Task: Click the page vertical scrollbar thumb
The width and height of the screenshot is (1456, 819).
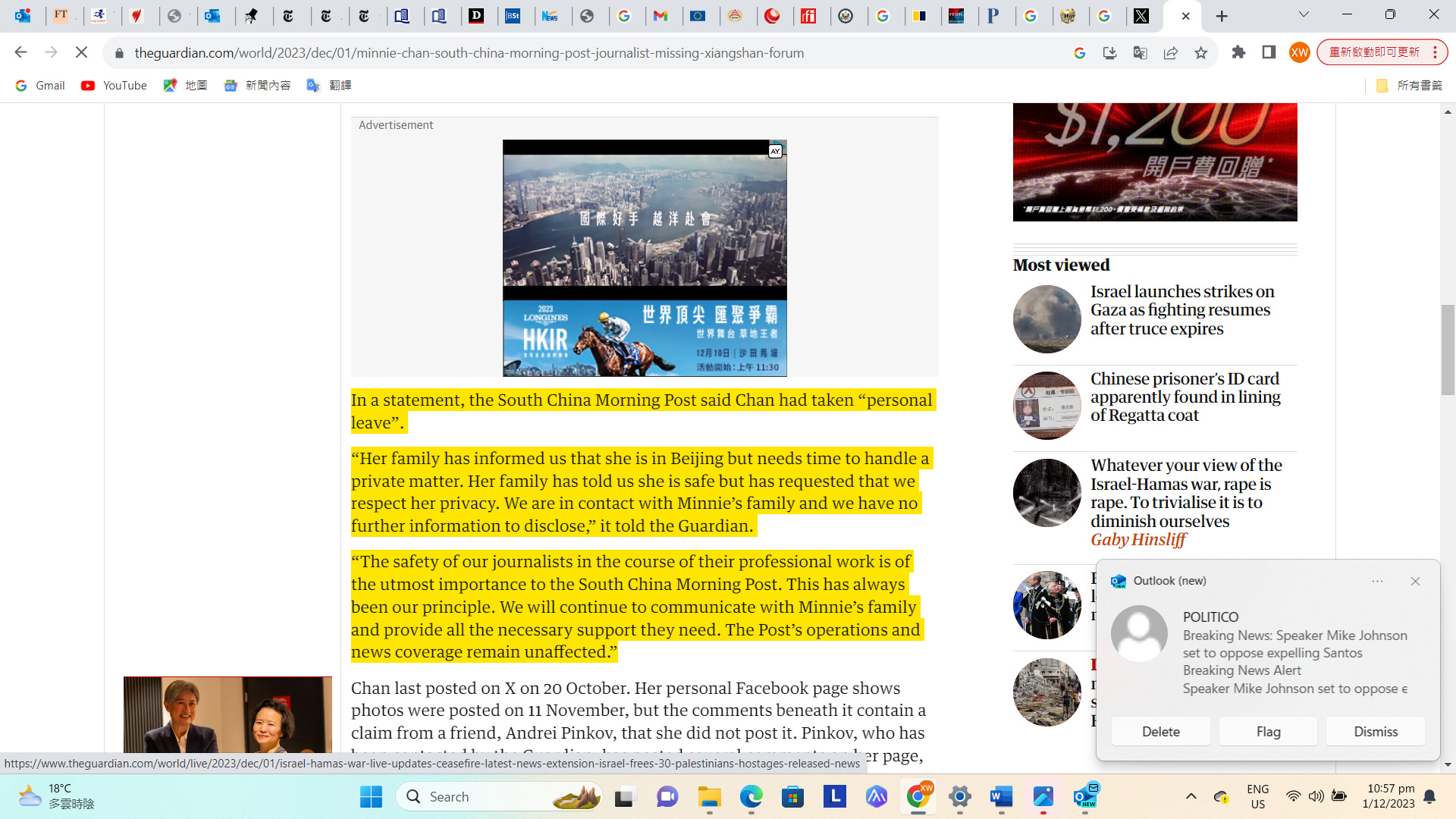Action: (1448, 349)
